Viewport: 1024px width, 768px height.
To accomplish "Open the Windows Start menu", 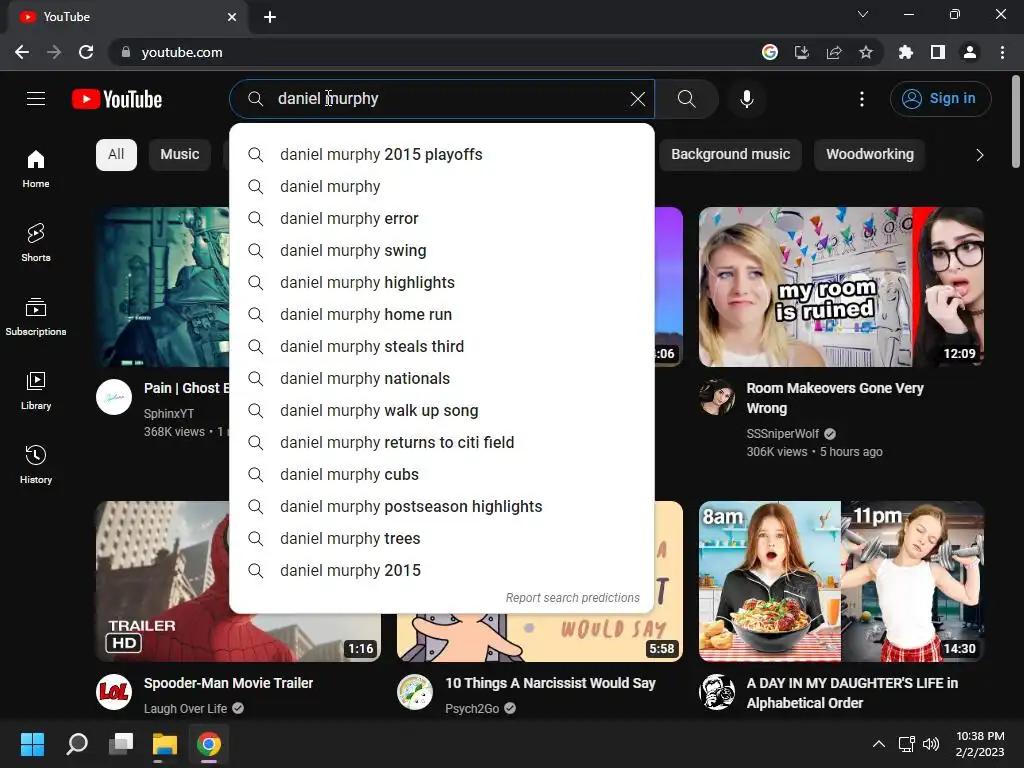I will point(32,744).
